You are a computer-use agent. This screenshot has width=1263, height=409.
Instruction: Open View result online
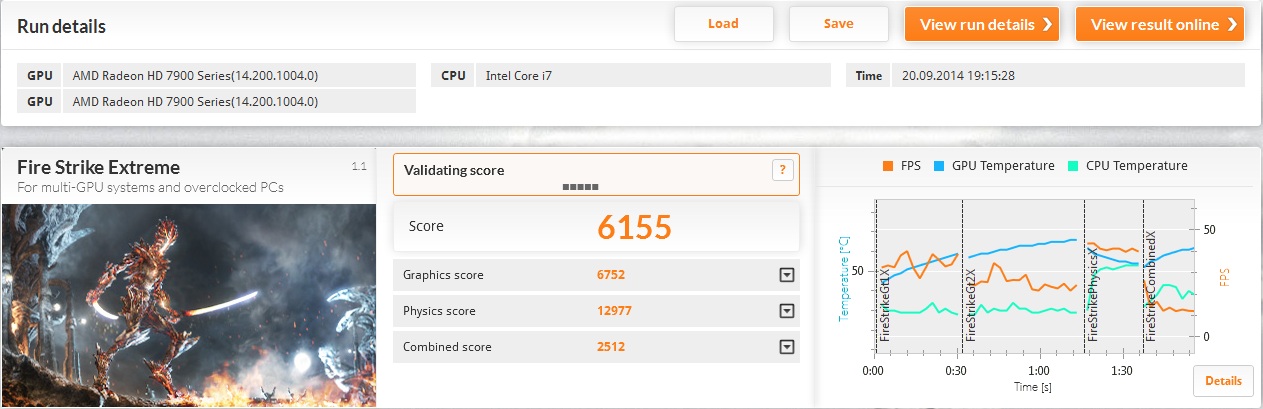click(1159, 25)
